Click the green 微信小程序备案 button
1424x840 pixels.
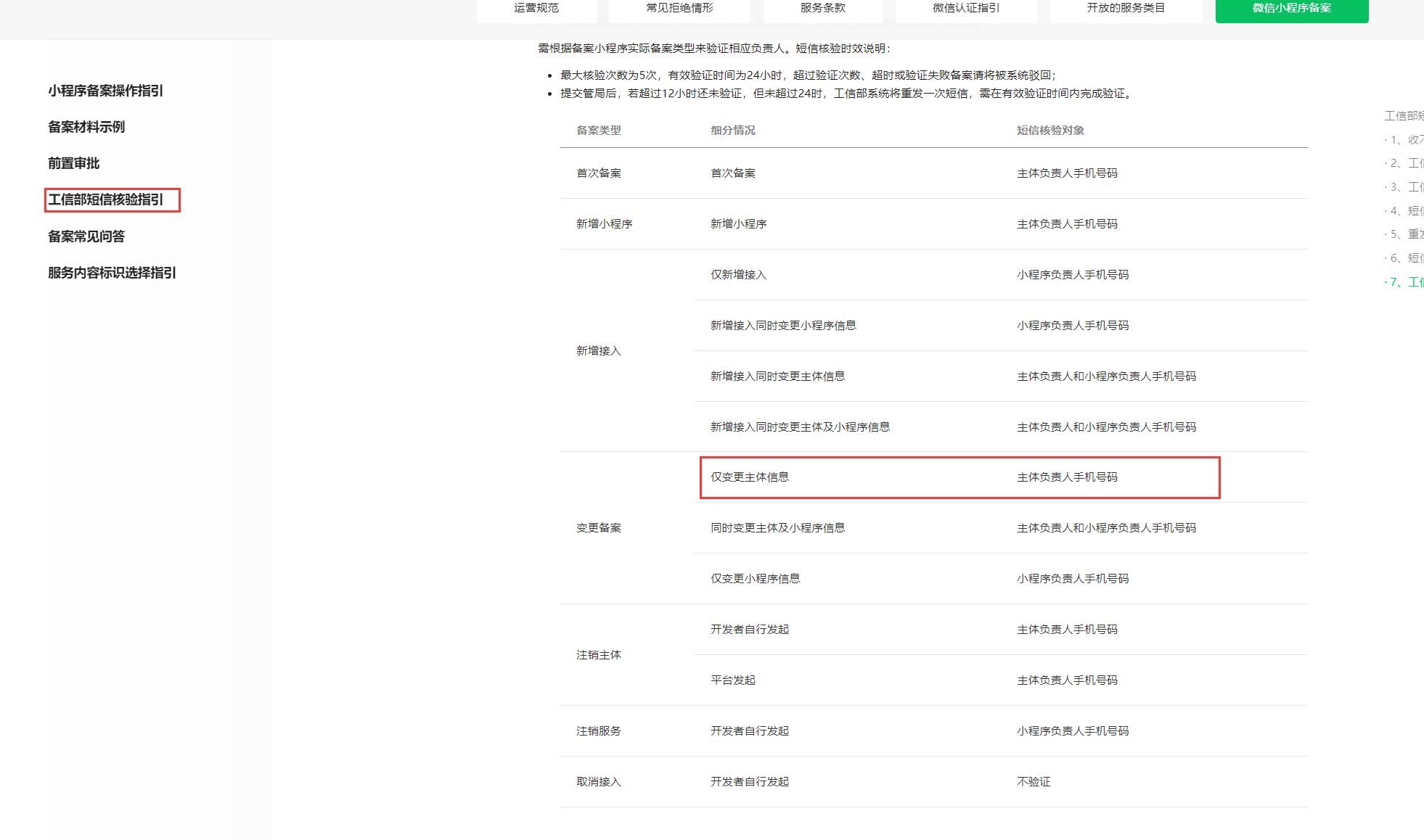(x=1291, y=8)
